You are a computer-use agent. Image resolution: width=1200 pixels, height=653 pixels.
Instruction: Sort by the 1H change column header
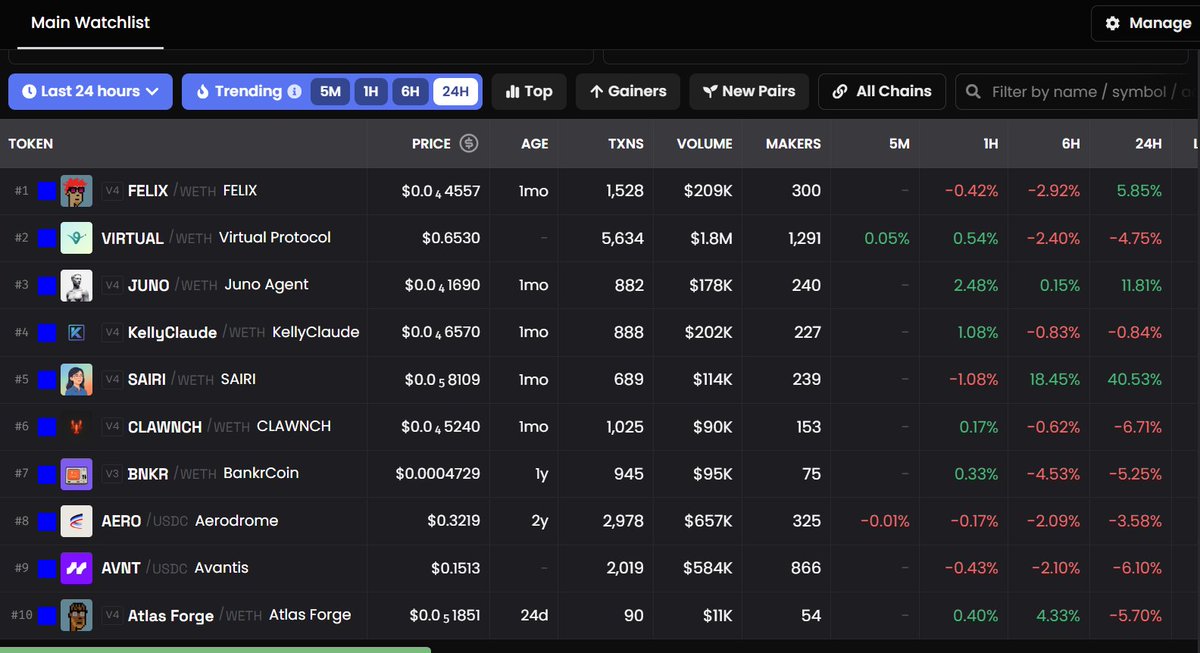pos(990,144)
